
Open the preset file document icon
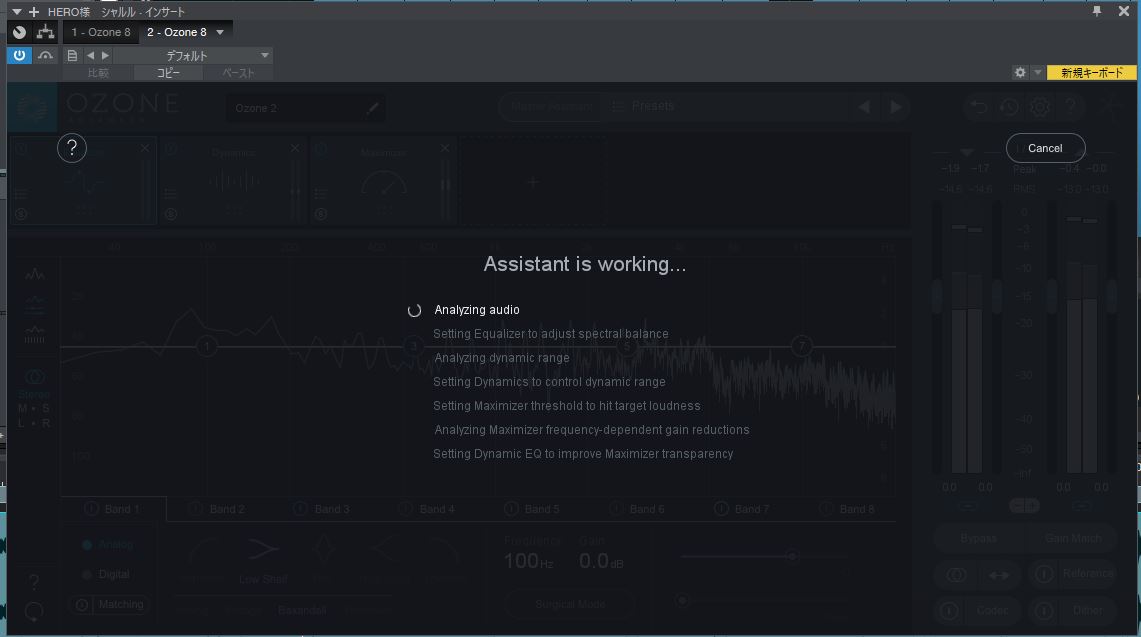coord(72,55)
